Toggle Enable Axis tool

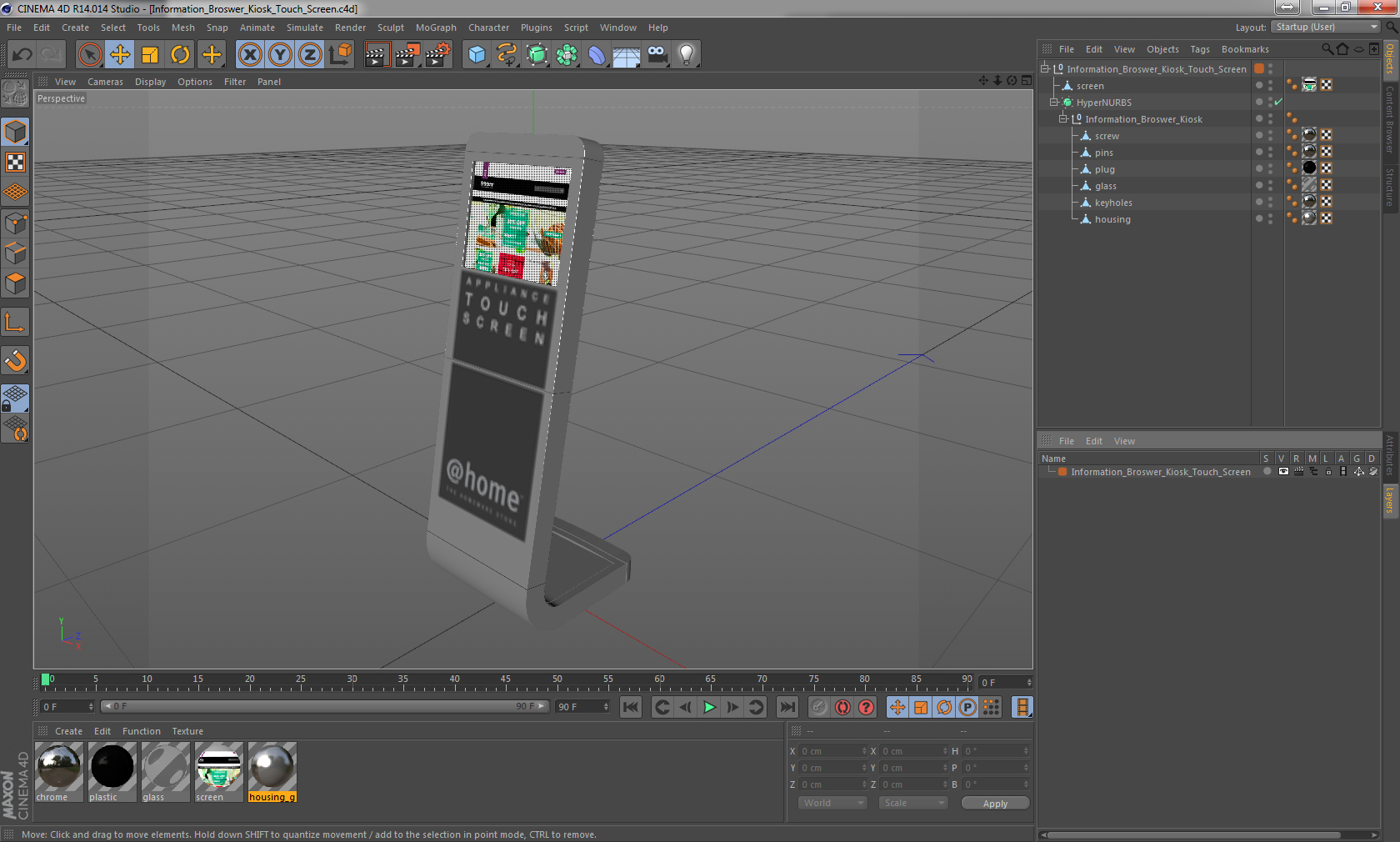click(15, 322)
